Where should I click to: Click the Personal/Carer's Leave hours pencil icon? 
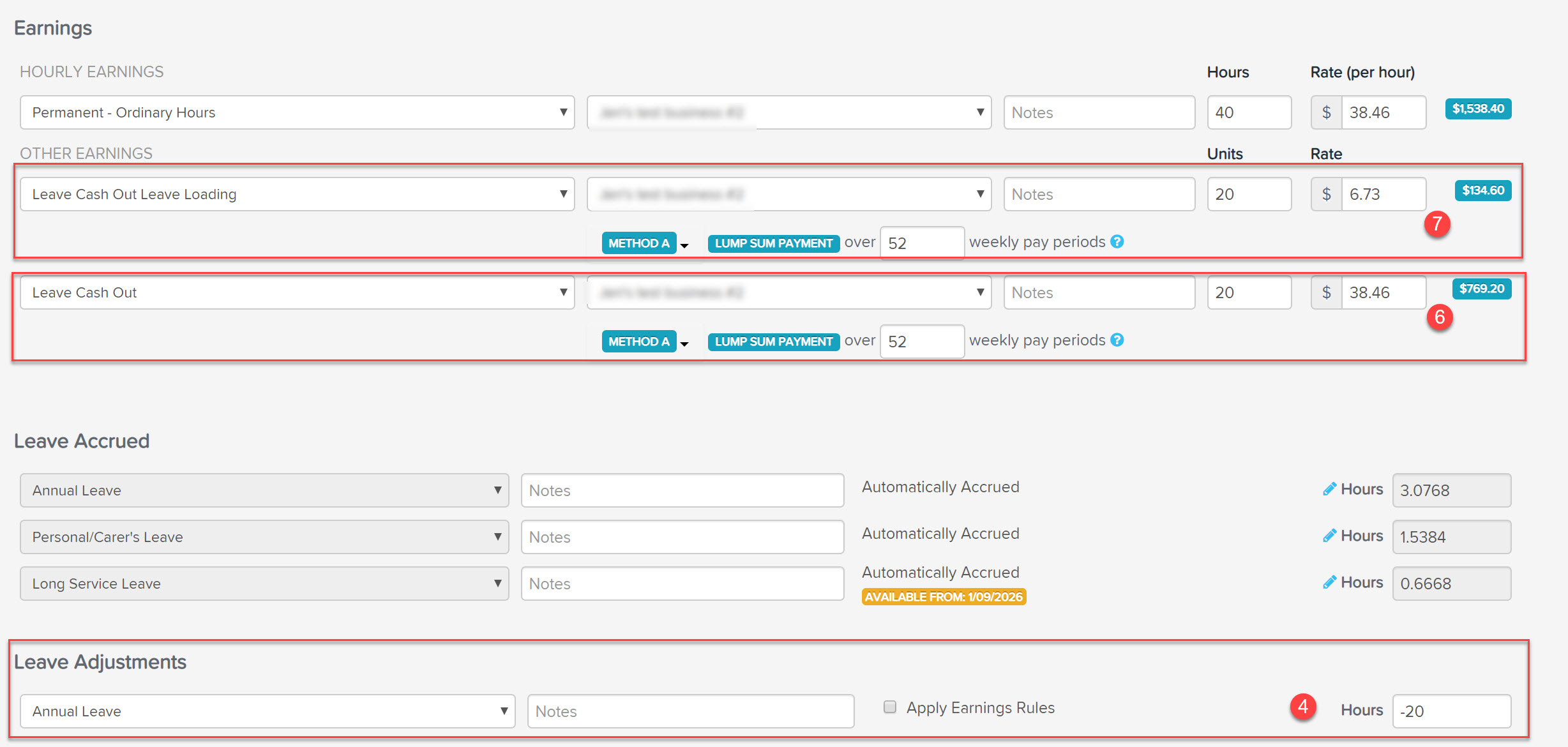click(1329, 536)
